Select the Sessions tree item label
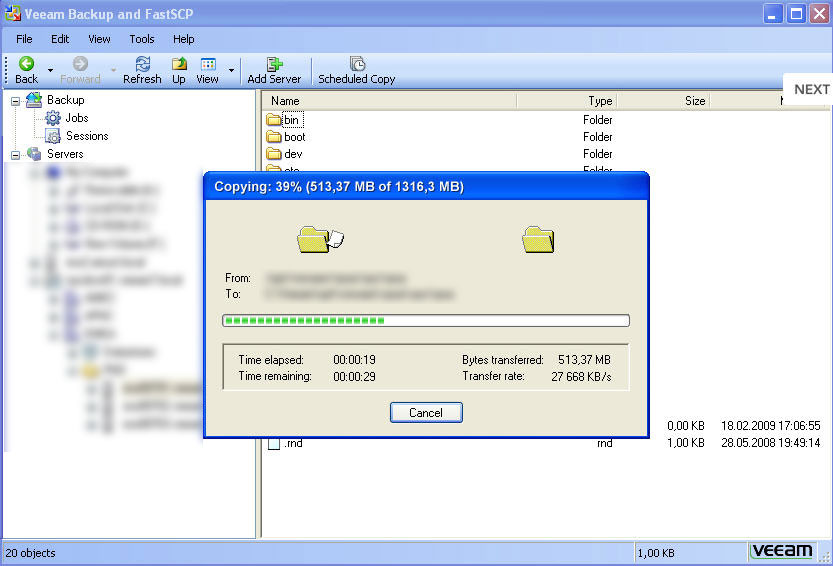Image resolution: width=833 pixels, height=566 pixels. [x=87, y=136]
